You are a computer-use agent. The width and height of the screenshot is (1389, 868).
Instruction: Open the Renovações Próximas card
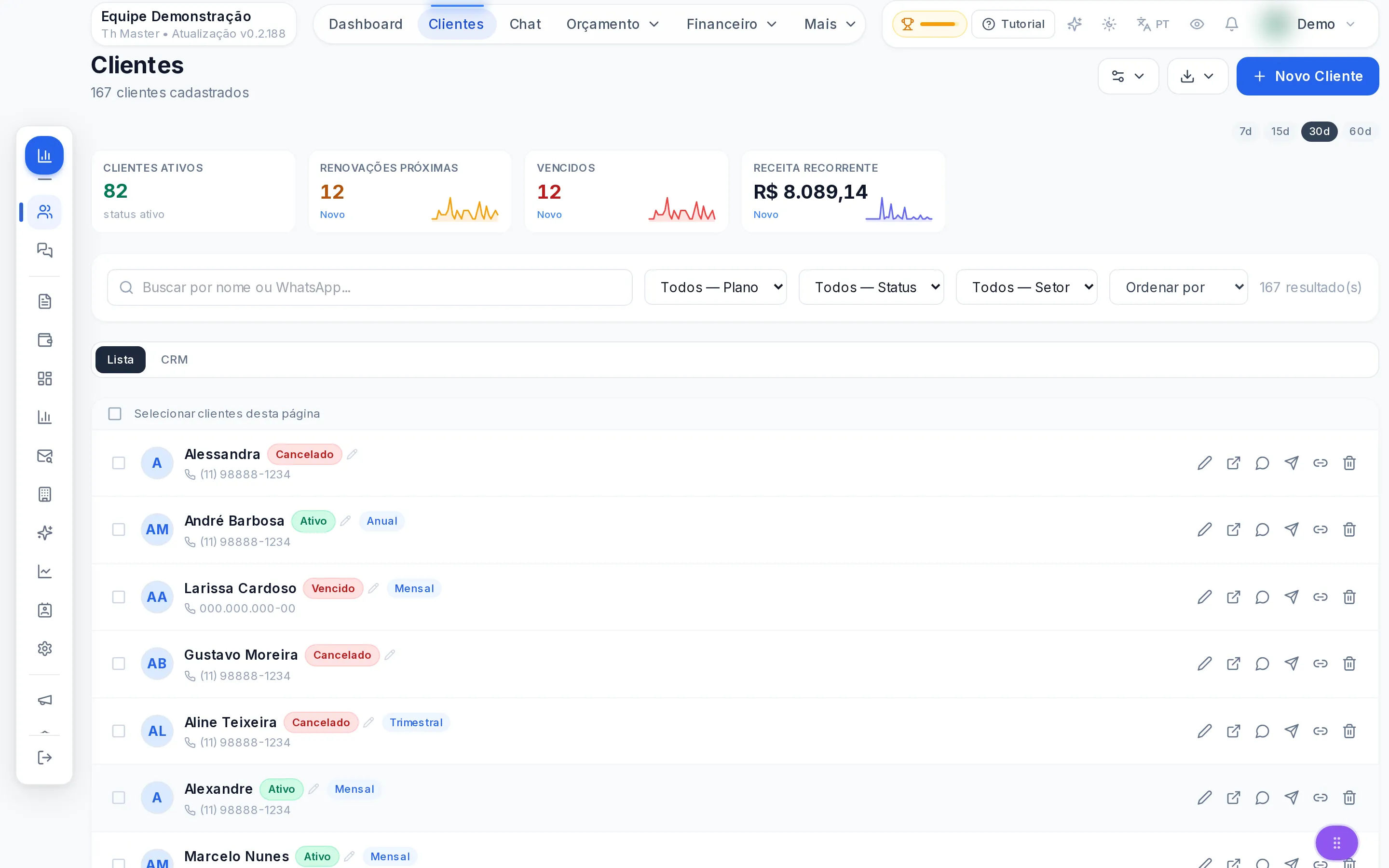pos(410,192)
